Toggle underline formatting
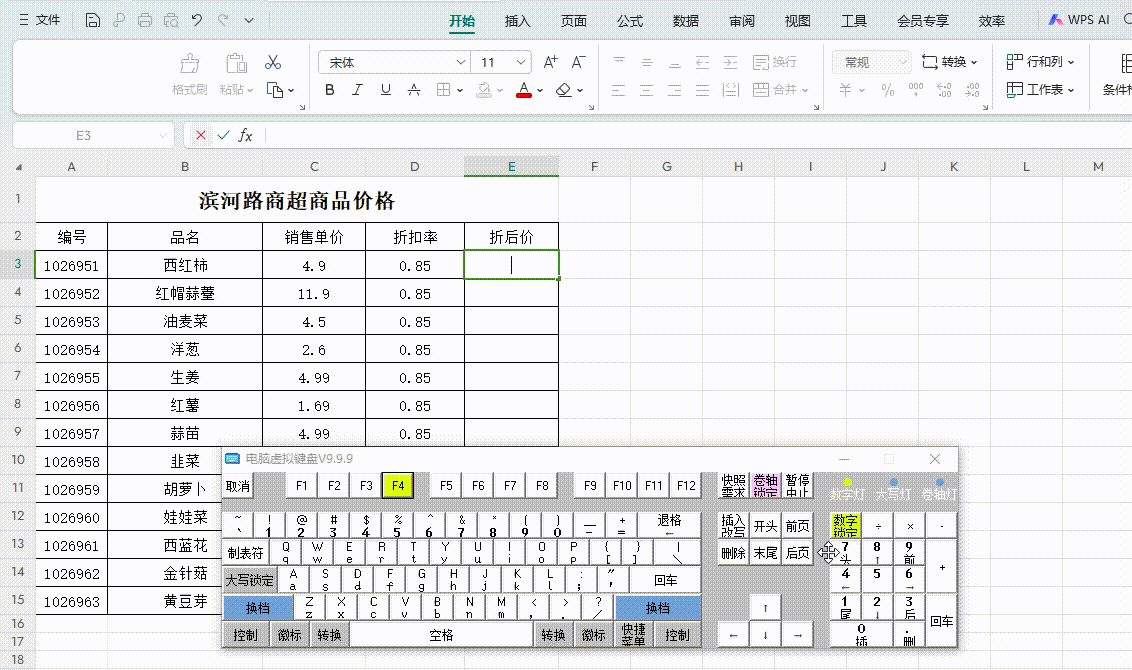 point(386,90)
